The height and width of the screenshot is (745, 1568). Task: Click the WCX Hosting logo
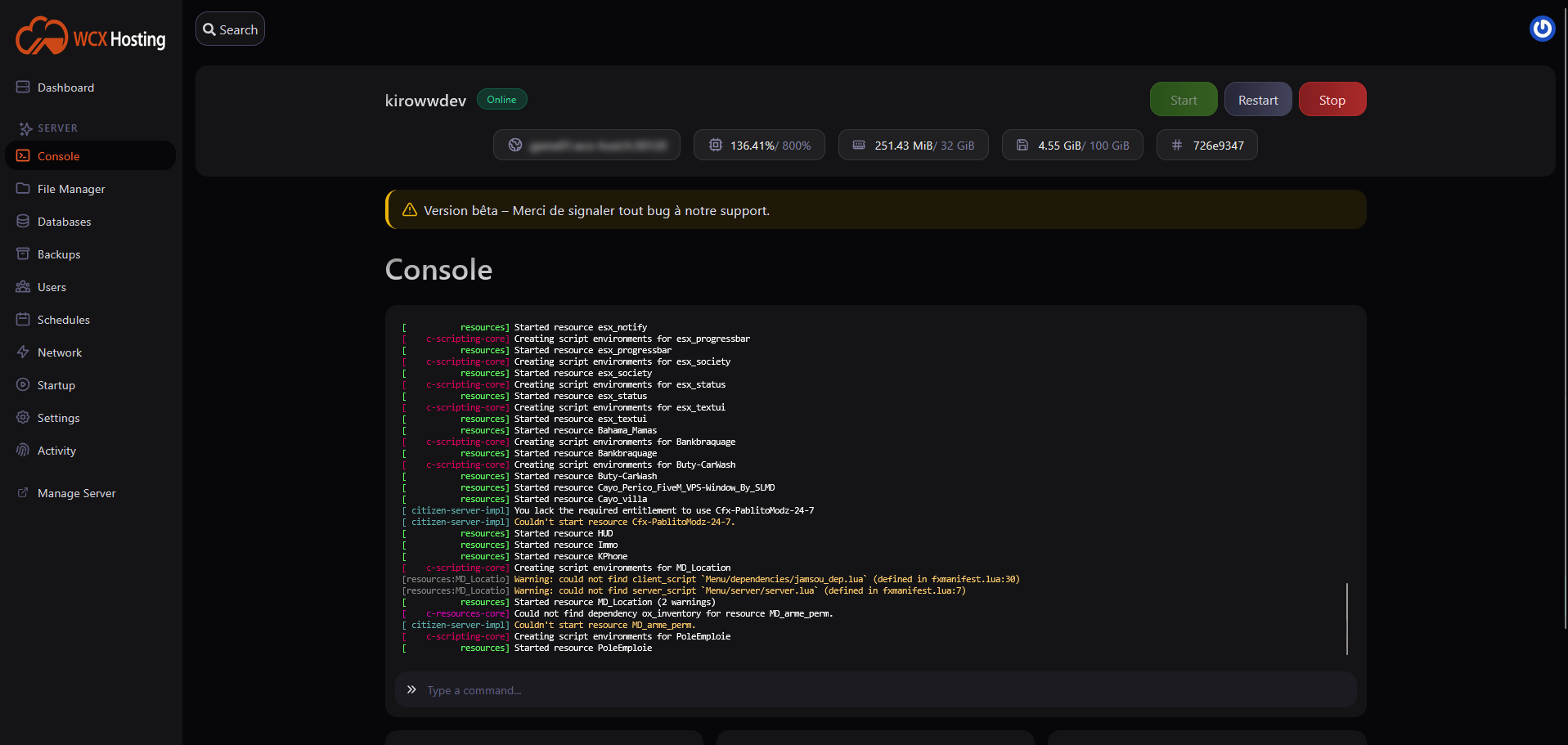(90, 36)
